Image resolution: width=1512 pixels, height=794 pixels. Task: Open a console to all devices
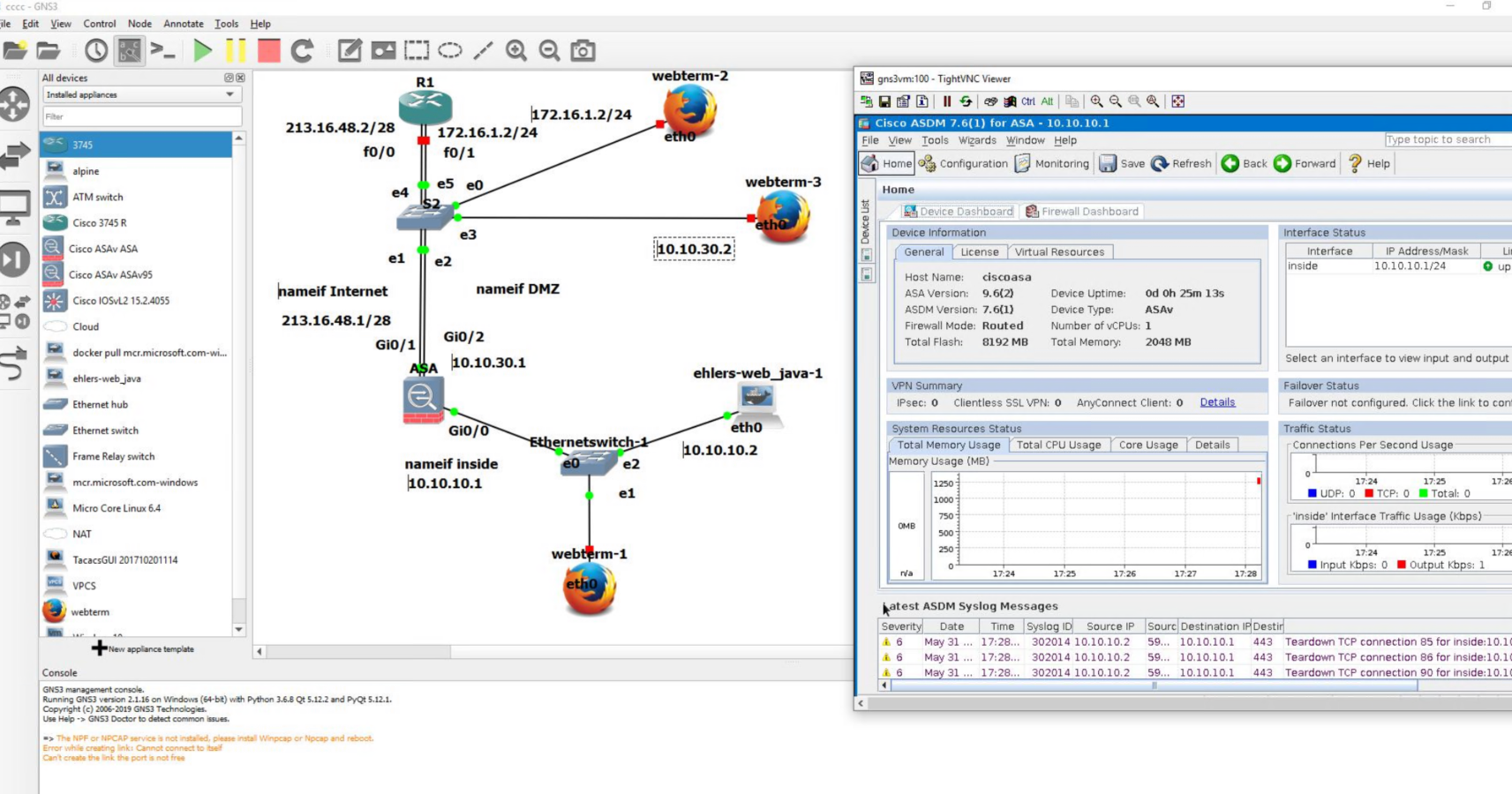[x=163, y=50]
